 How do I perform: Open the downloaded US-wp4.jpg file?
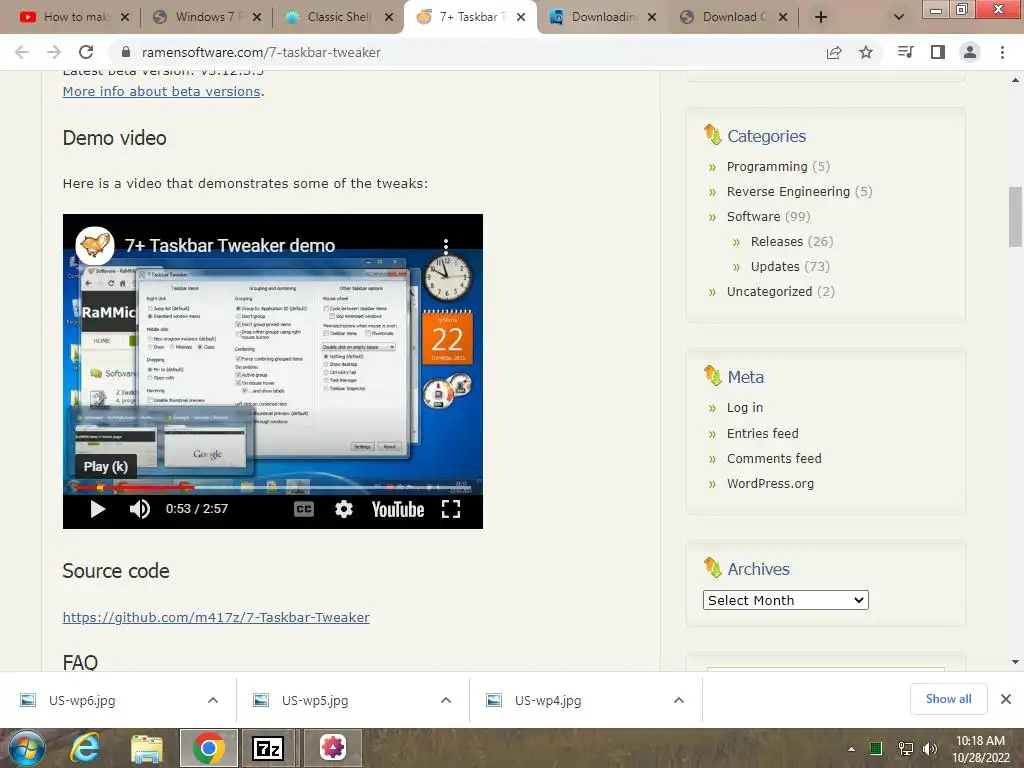pyautogui.click(x=547, y=700)
